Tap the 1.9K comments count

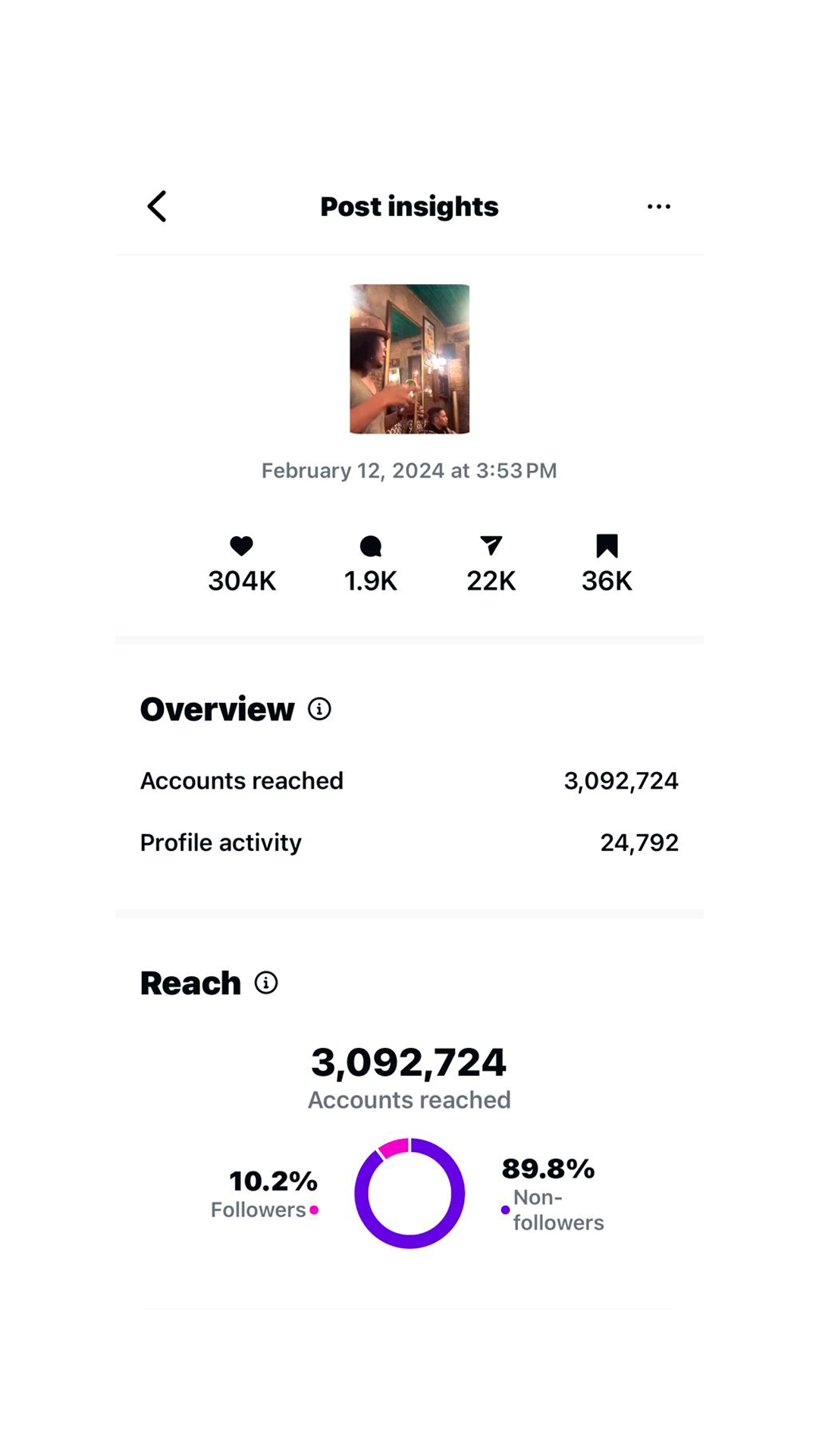(371, 581)
